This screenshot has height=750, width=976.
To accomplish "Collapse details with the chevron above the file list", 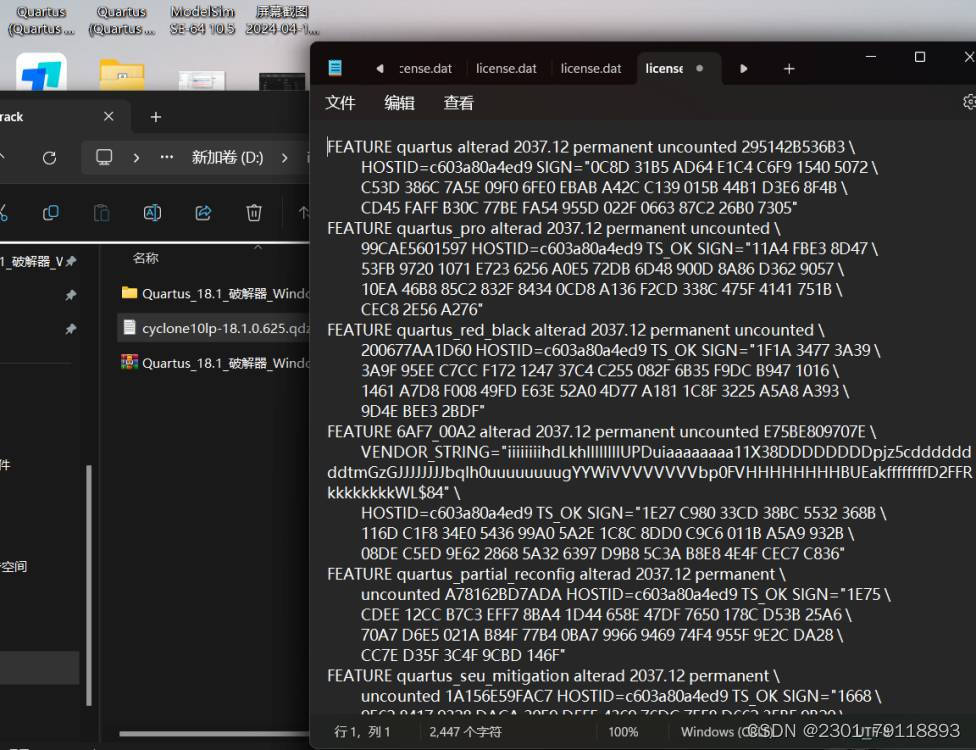I will pos(258,247).
